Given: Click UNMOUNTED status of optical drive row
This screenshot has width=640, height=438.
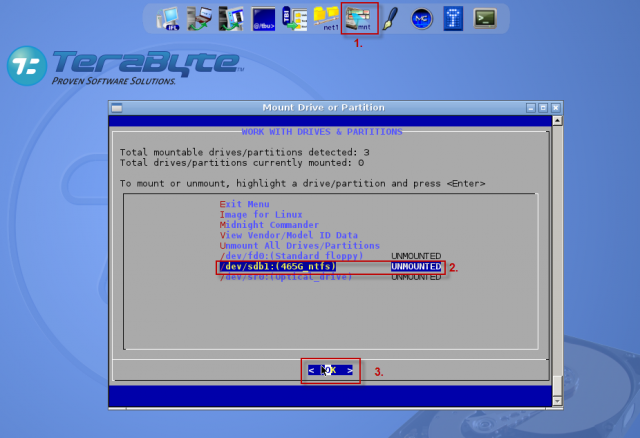Looking at the screenshot, I should click(x=416, y=277).
